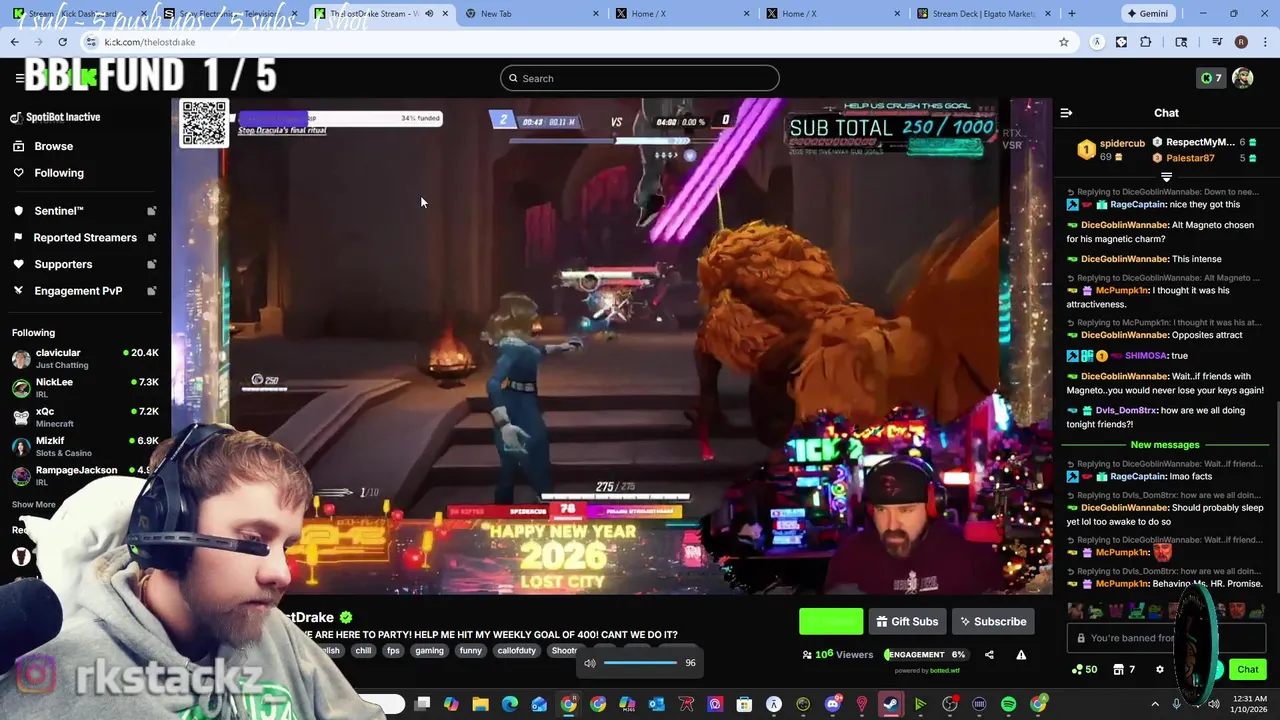Viewport: 1280px width, 720px height.
Task: Open the chat shop icon showing 7
Action: 1124,669
